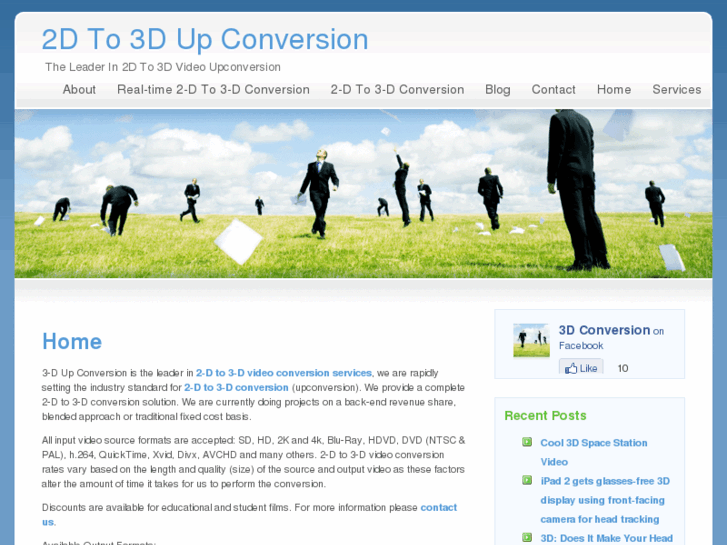Click the 3D Conversion Facebook profile thumbnail
727x545 pixels.
pos(531,340)
